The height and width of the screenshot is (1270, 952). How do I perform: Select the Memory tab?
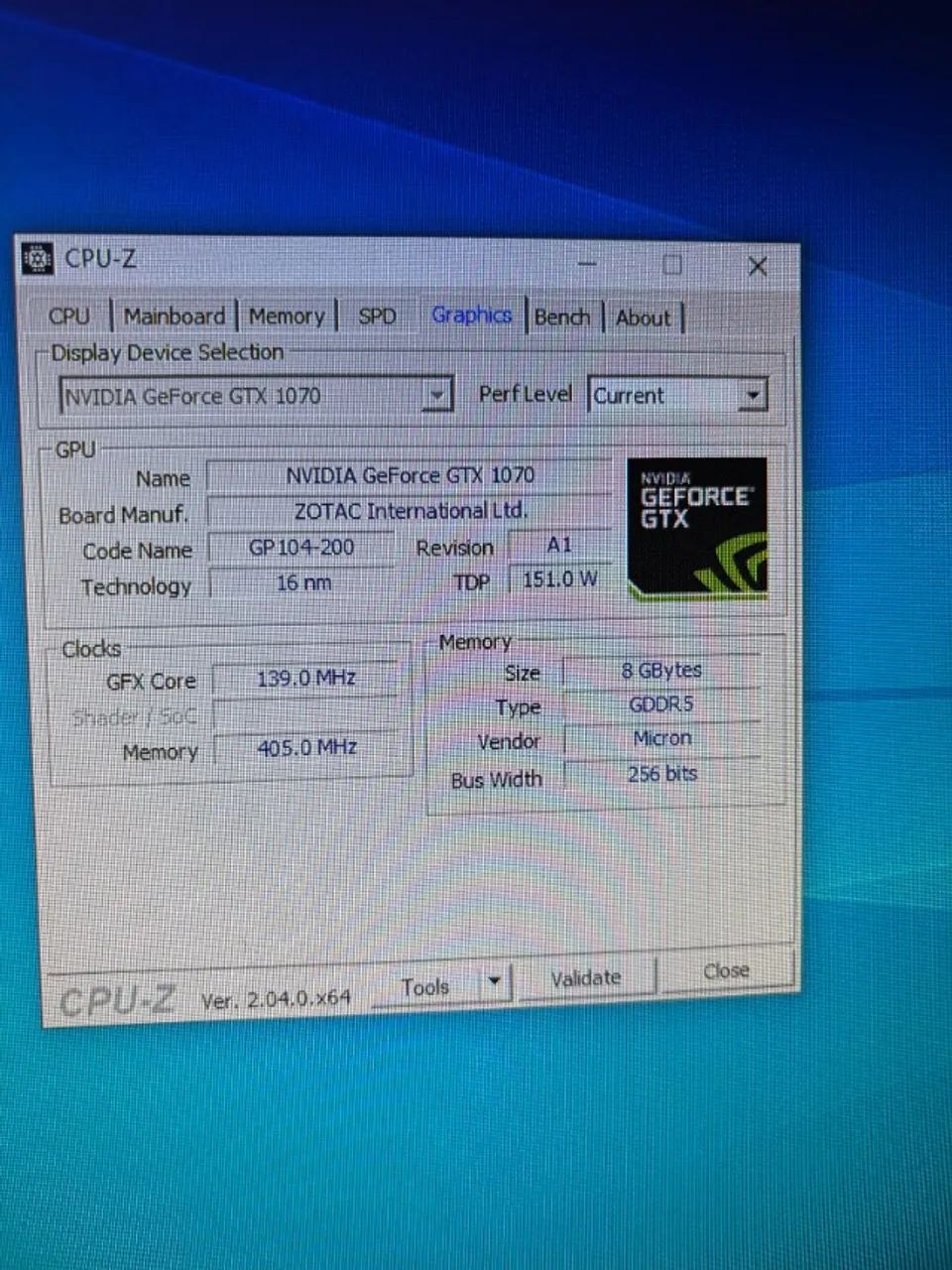click(x=287, y=317)
